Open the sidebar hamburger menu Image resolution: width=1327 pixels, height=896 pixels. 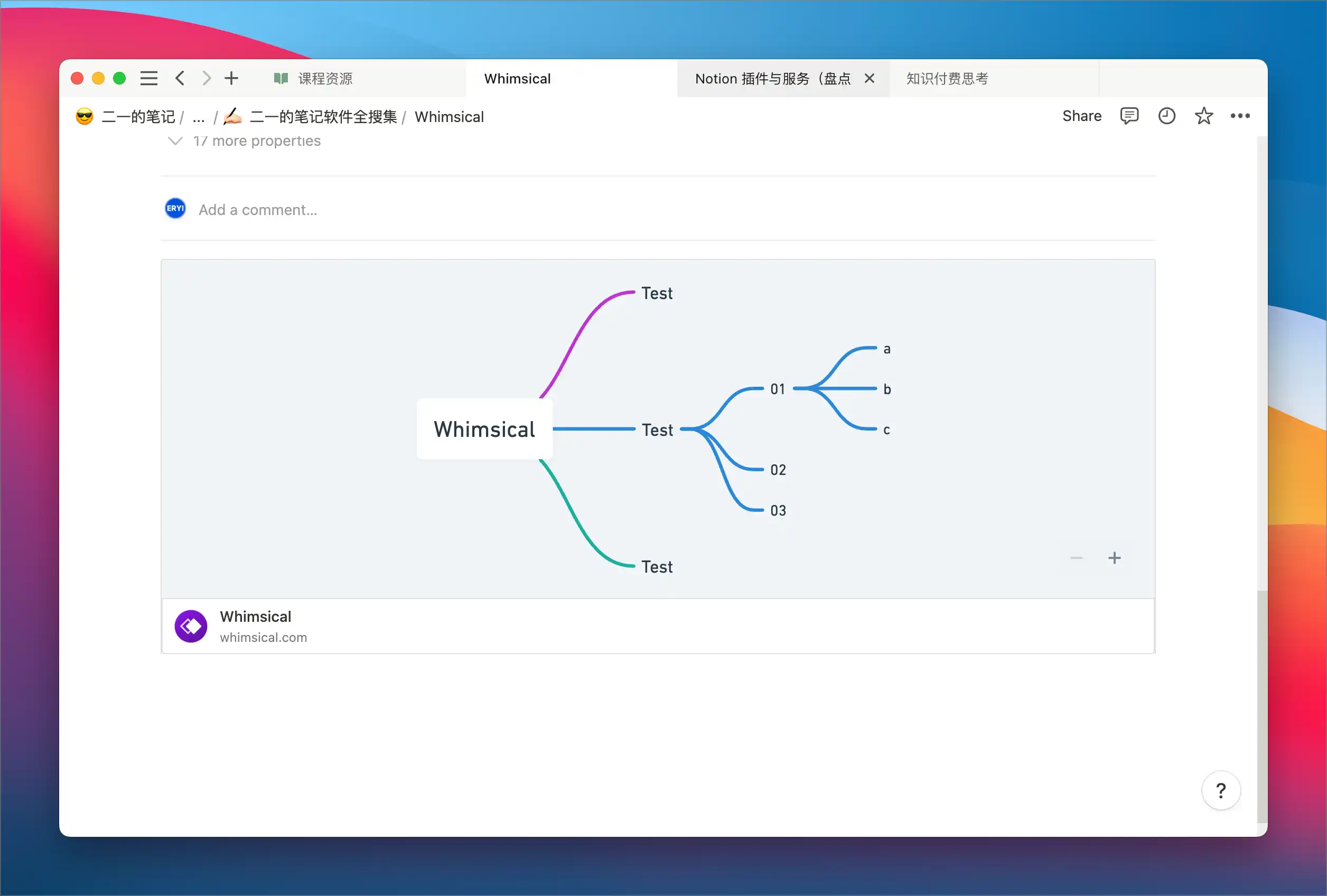click(149, 78)
